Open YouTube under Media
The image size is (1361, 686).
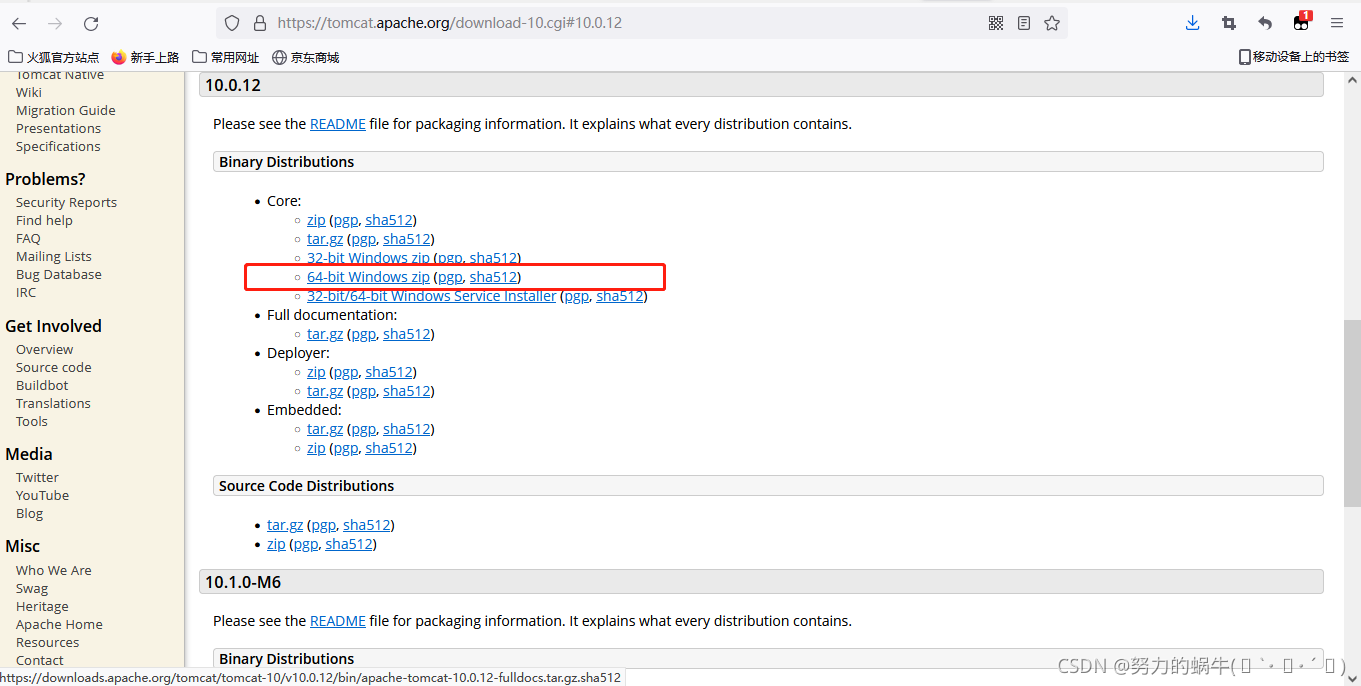(x=42, y=495)
